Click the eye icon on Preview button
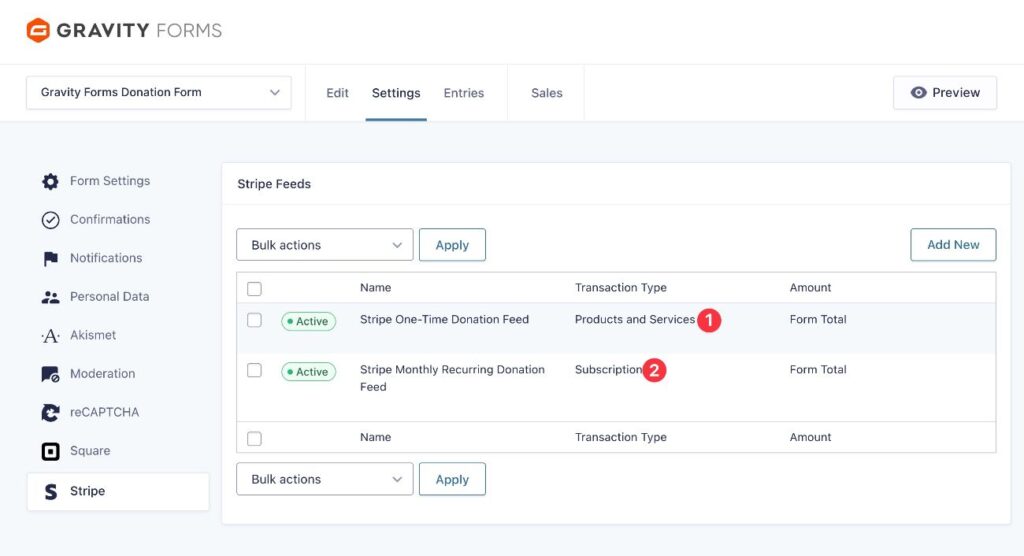 click(x=918, y=93)
